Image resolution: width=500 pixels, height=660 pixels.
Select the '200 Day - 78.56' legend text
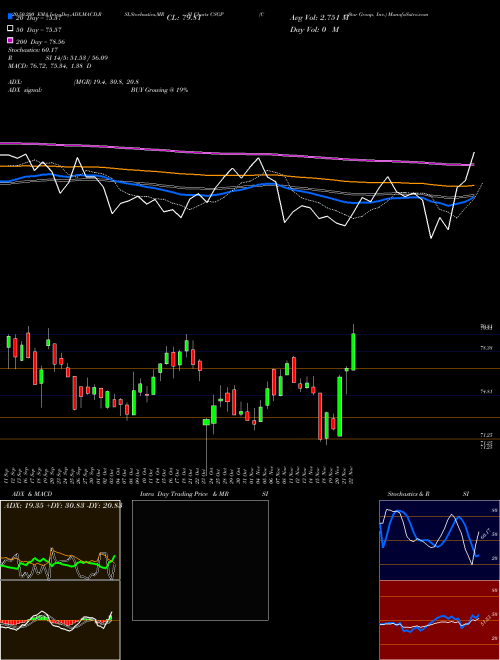pos(40,42)
